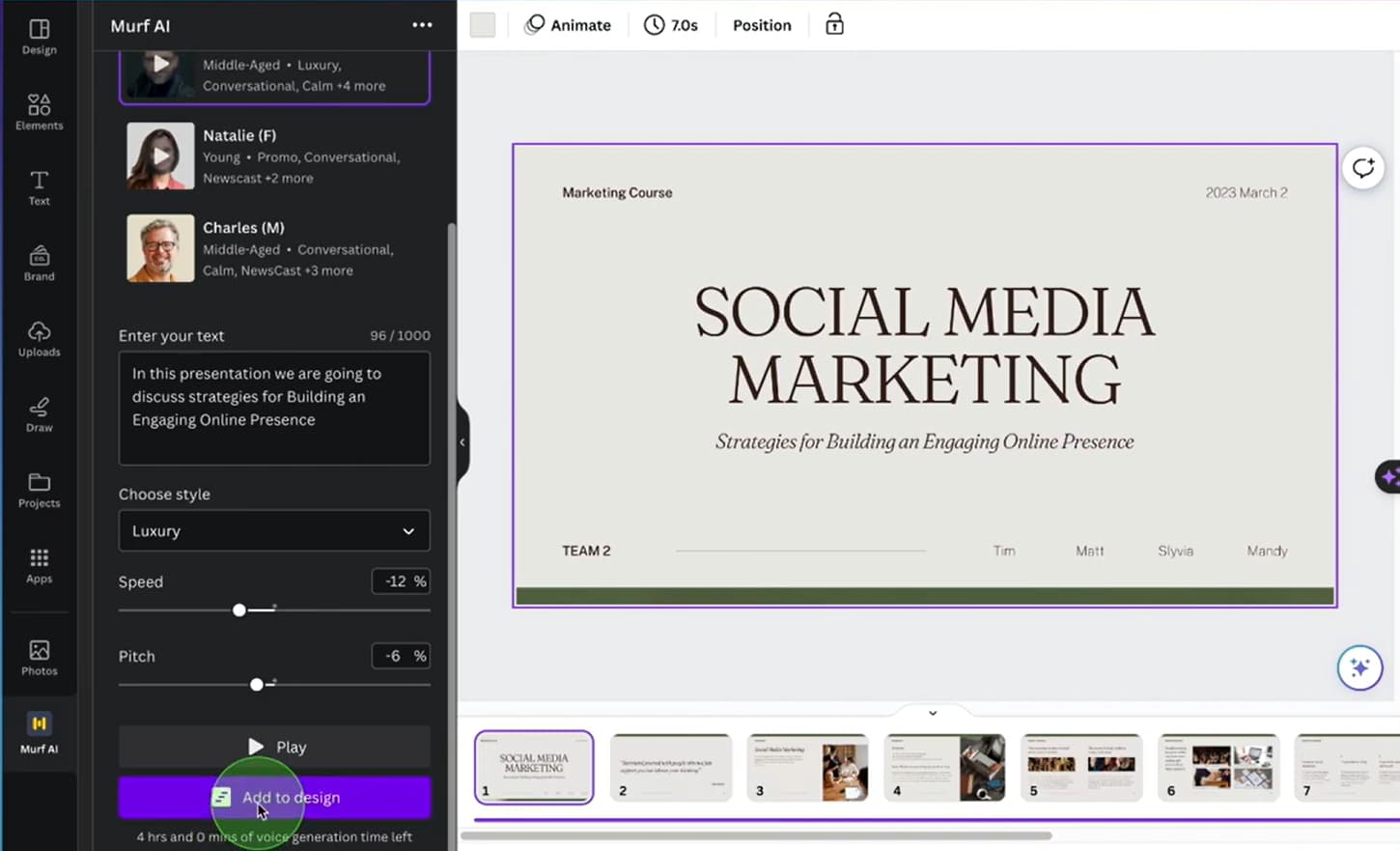Open the Animate options
Viewport: 1400px width, 851px height.
[568, 25]
